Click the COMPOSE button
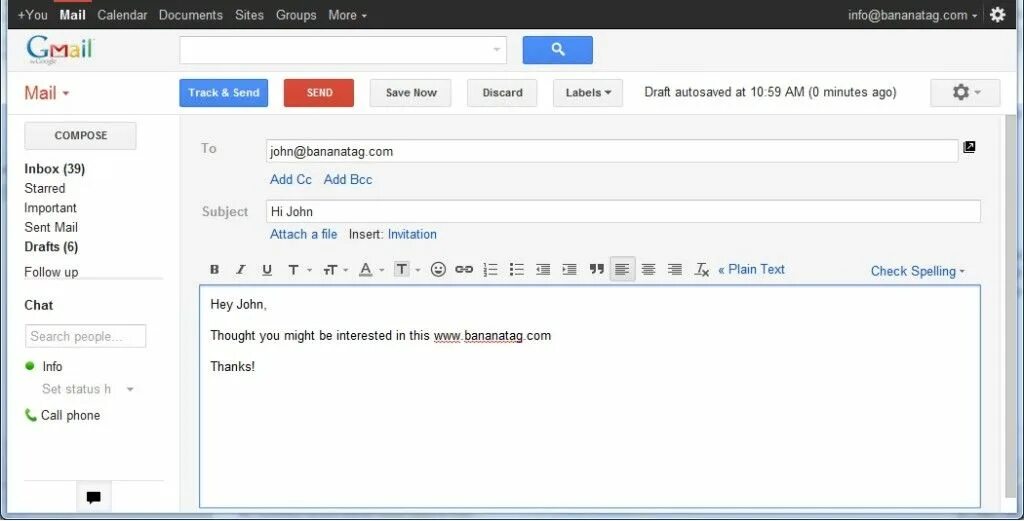 (x=80, y=136)
